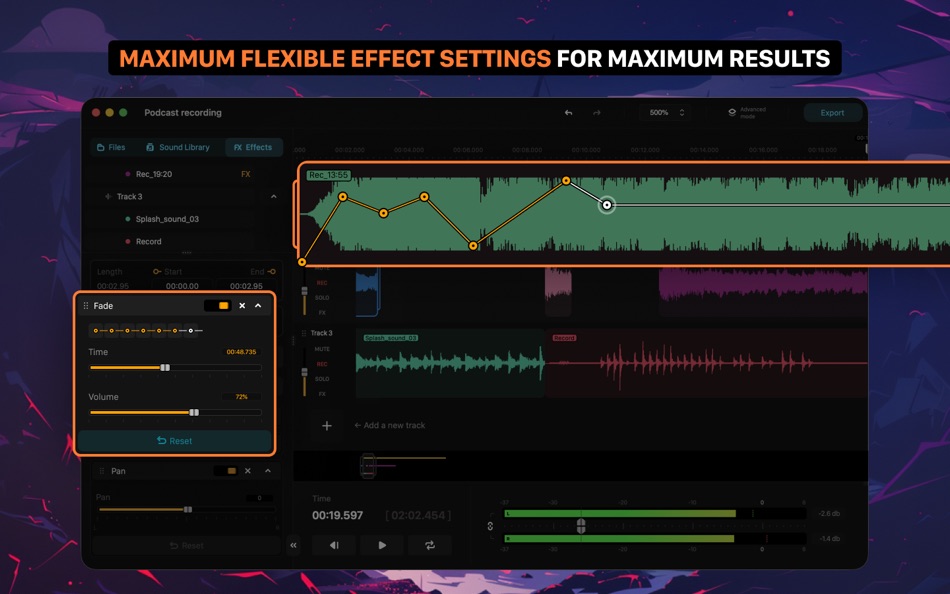This screenshot has width=950, height=594.
Task: Click the undo arrow in the toolbar
Action: 568,113
